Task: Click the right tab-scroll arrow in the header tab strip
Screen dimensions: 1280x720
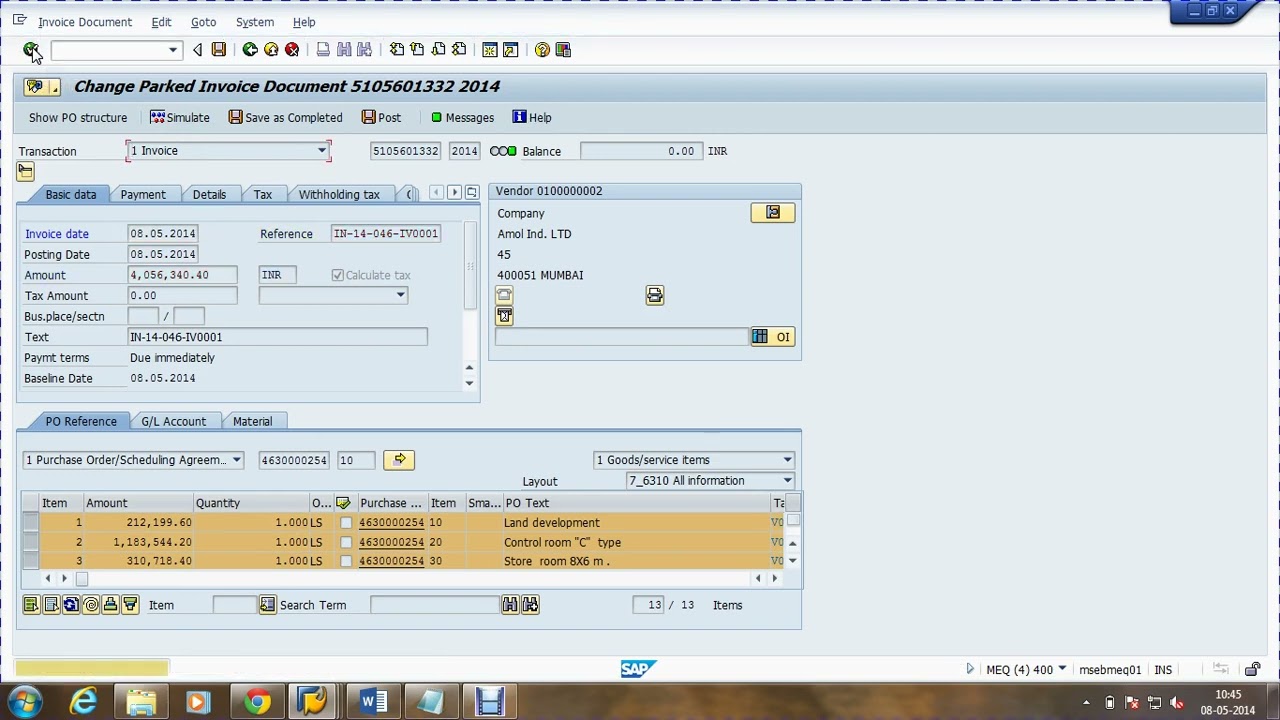Action: [x=454, y=192]
